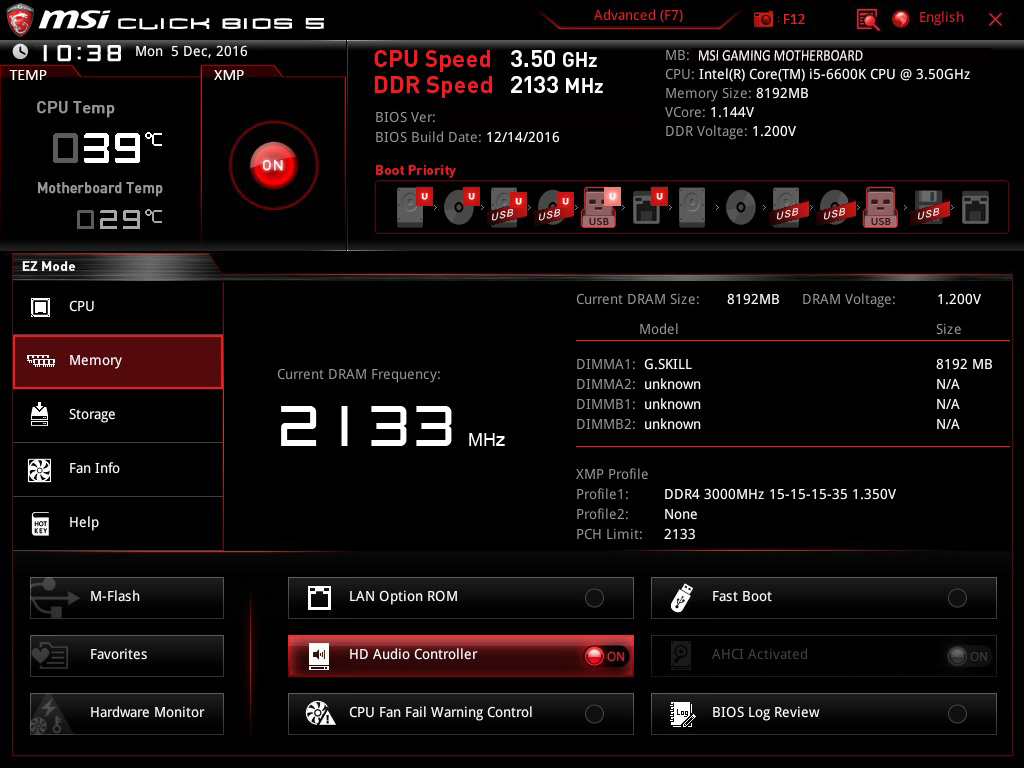Screen dimensions: 1024x768
Task: Open the Favorites button
Action: pyautogui.click(x=127, y=656)
